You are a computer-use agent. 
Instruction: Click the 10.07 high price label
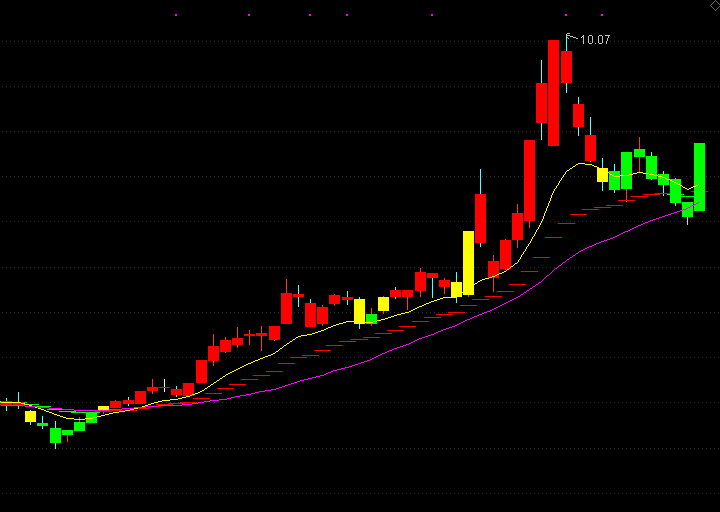click(595, 40)
